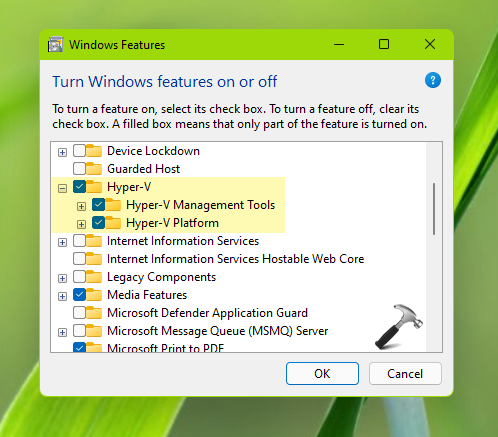Select the Hyper-V Management Tools label
Image resolution: width=498 pixels, height=437 pixels.
(x=201, y=205)
